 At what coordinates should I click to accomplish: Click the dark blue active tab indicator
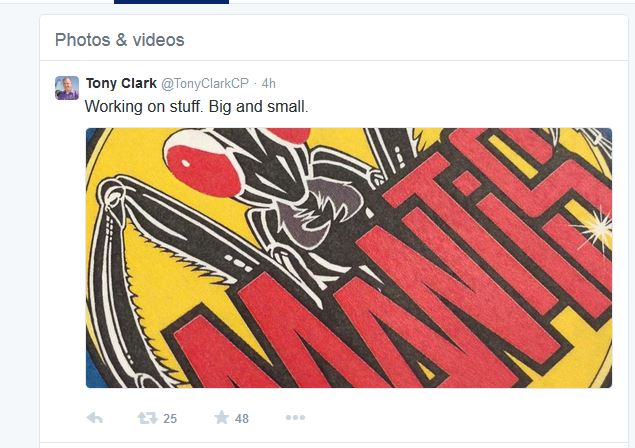coord(171,2)
